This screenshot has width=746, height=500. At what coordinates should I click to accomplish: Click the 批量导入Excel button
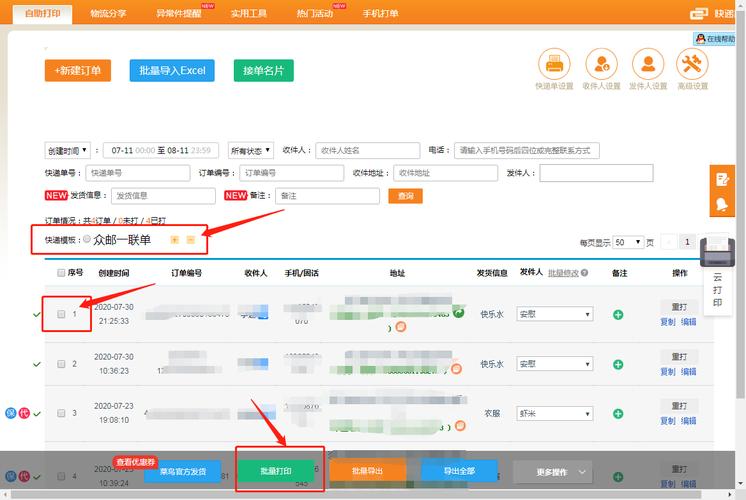point(172,71)
